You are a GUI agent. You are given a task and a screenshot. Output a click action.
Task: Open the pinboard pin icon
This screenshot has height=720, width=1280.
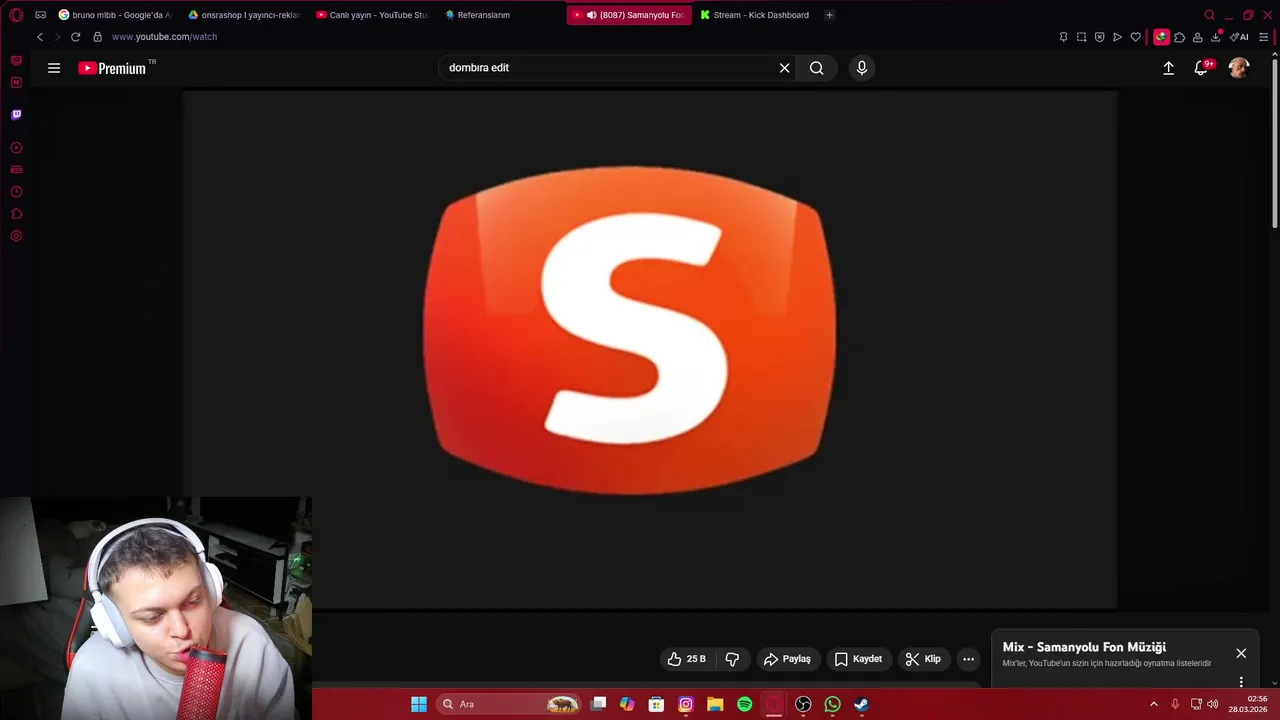pos(1063,37)
